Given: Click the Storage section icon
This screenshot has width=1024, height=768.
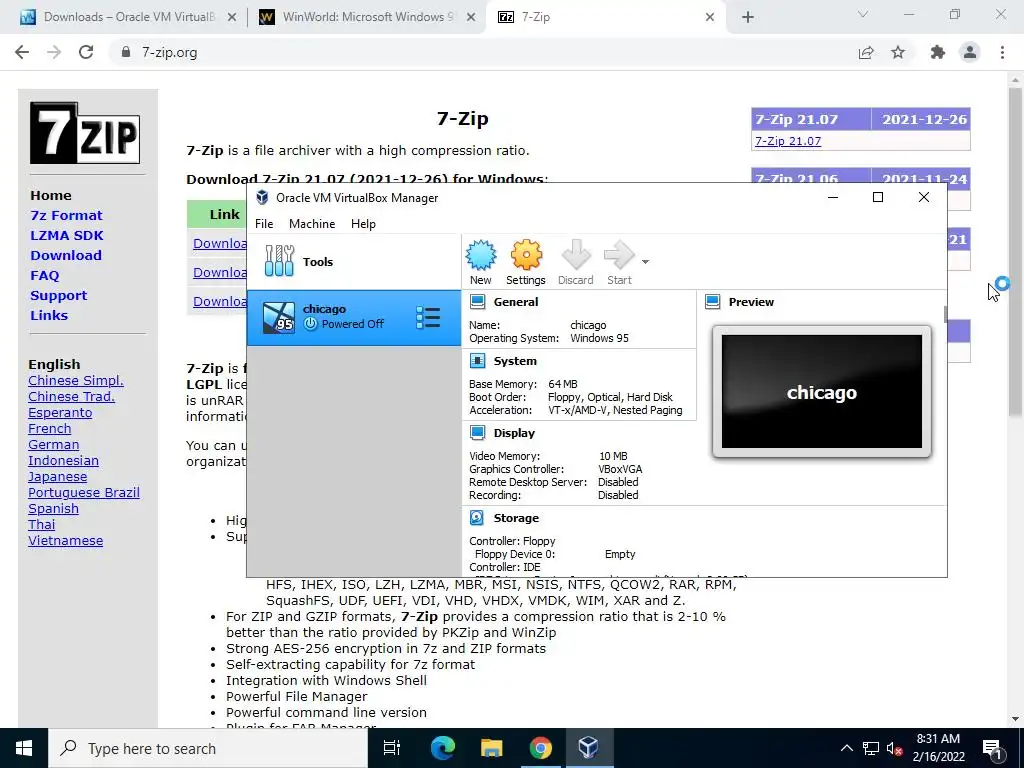Looking at the screenshot, I should coord(477,518).
